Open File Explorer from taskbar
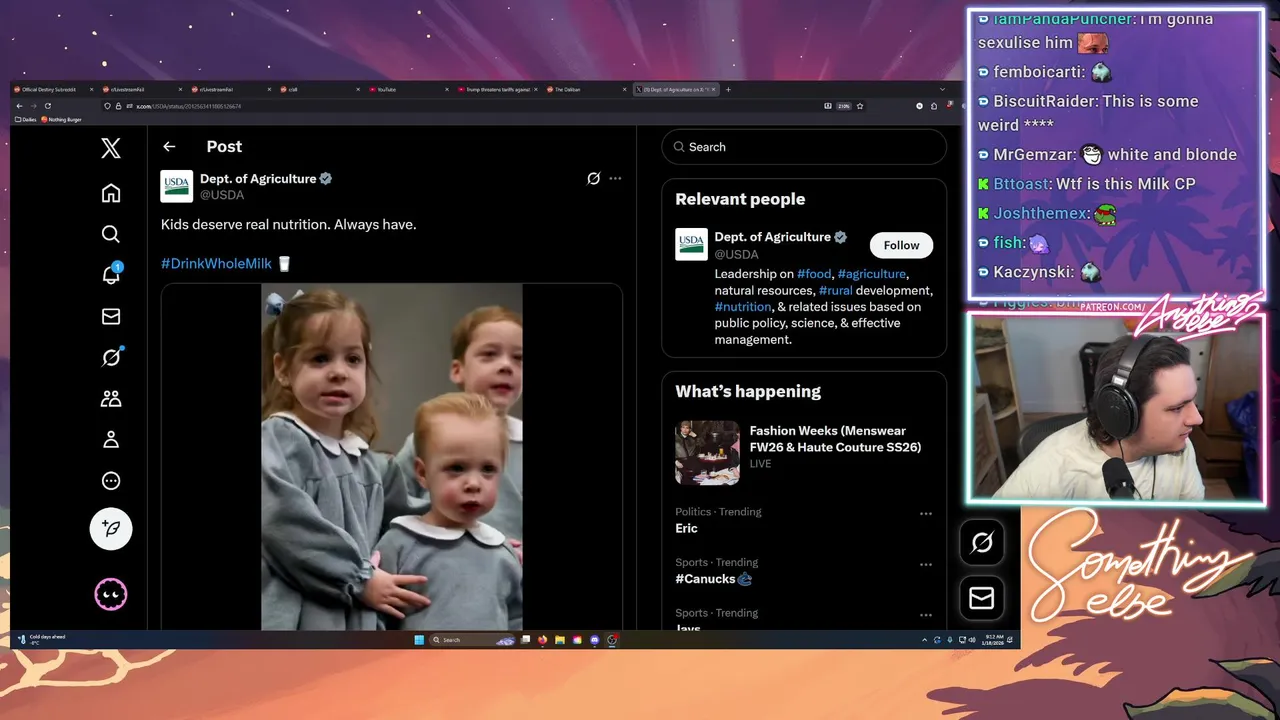This screenshot has height=720, width=1280. tap(560, 640)
